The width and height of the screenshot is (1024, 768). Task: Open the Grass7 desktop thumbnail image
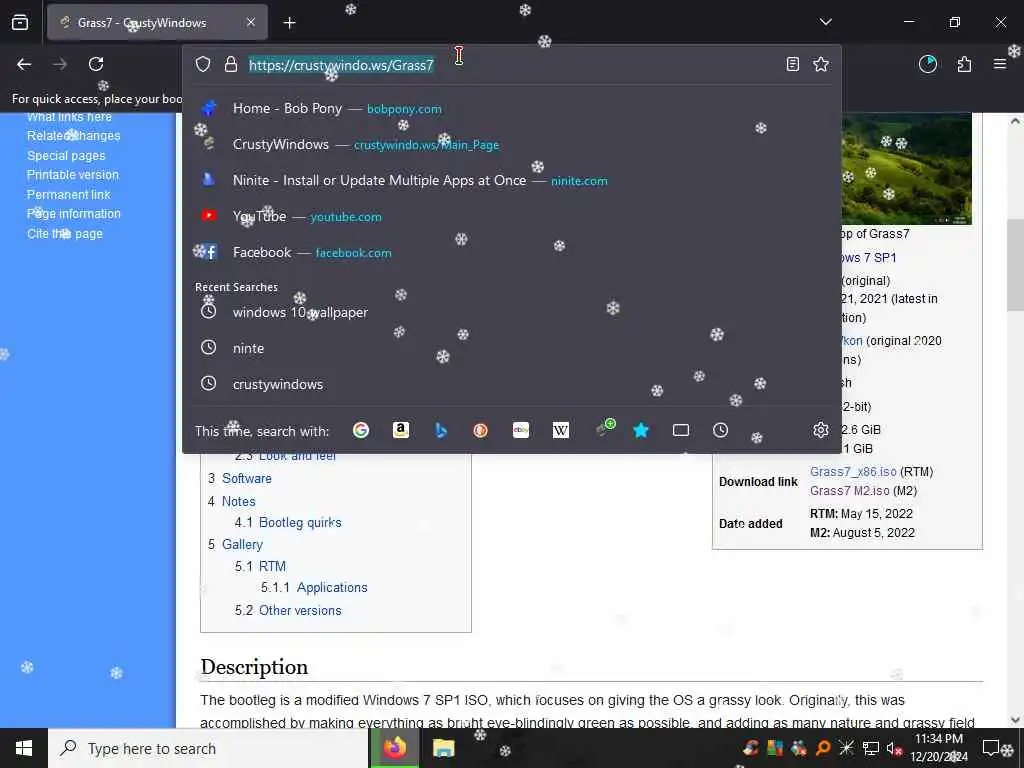(x=906, y=168)
